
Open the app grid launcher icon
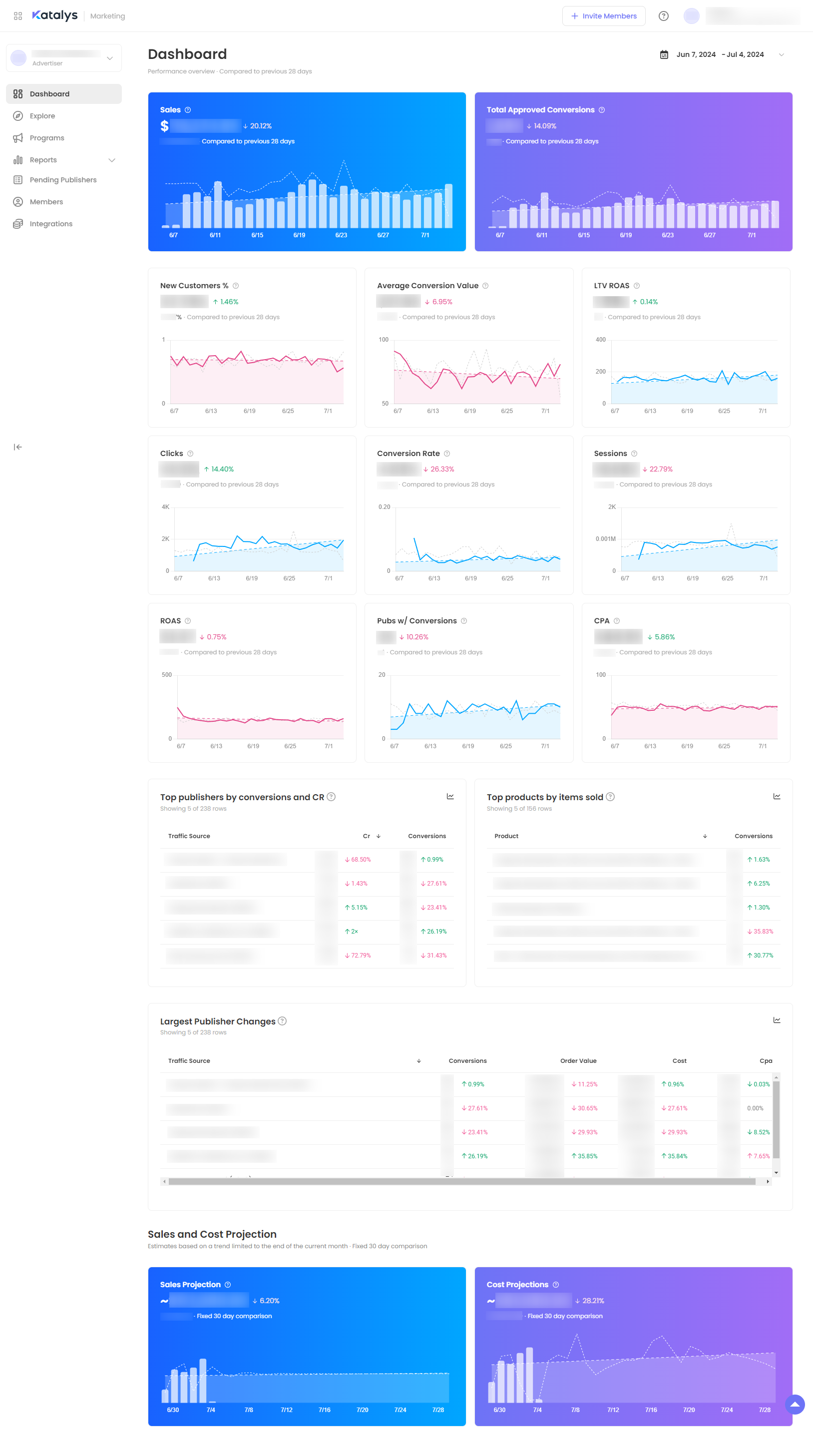[17, 16]
